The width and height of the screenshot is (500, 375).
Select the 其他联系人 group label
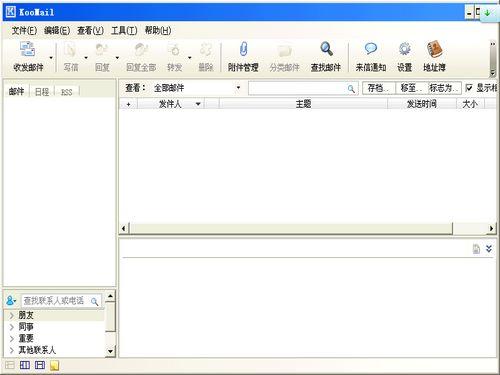tap(37, 350)
